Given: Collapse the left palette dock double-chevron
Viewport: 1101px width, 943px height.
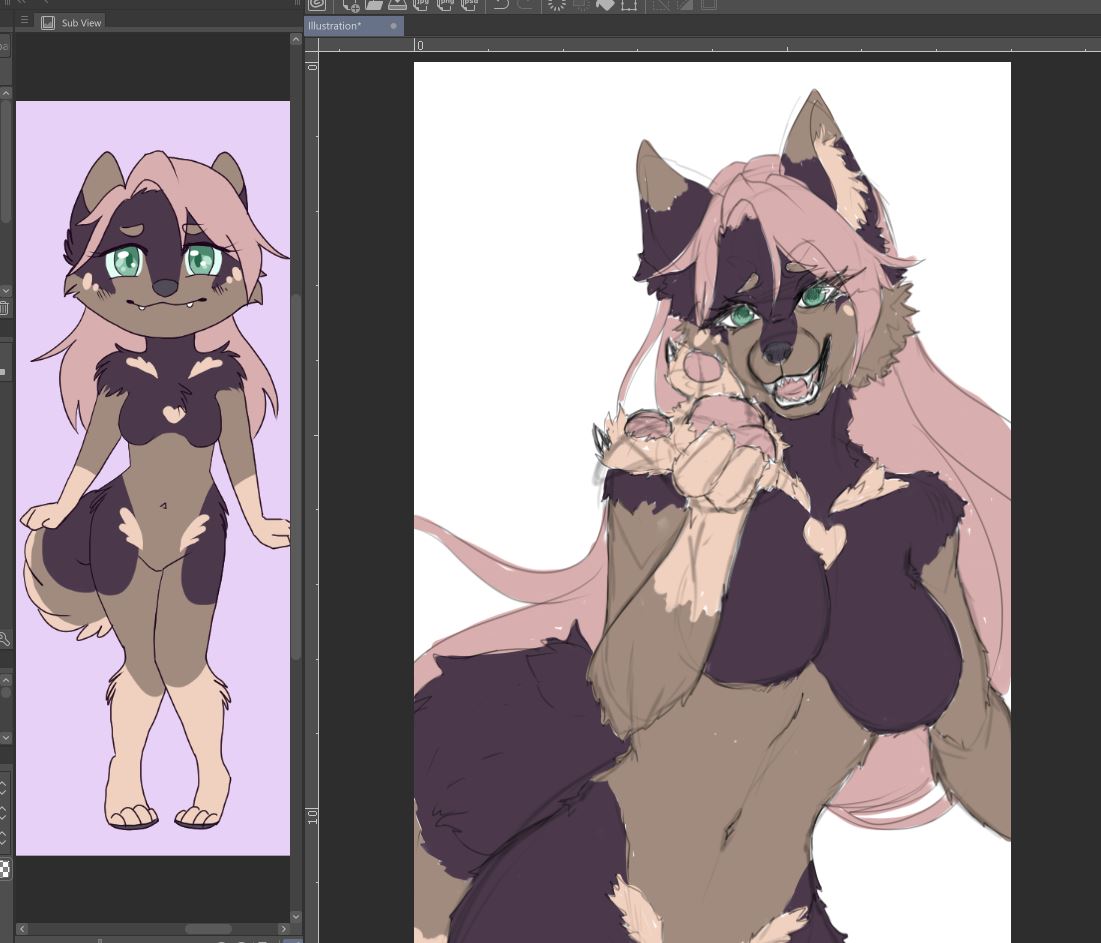Looking at the screenshot, I should pos(21,3).
